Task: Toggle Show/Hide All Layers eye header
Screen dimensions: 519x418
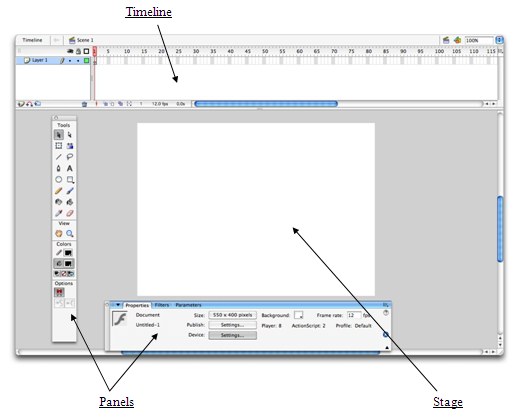Action: [70, 51]
